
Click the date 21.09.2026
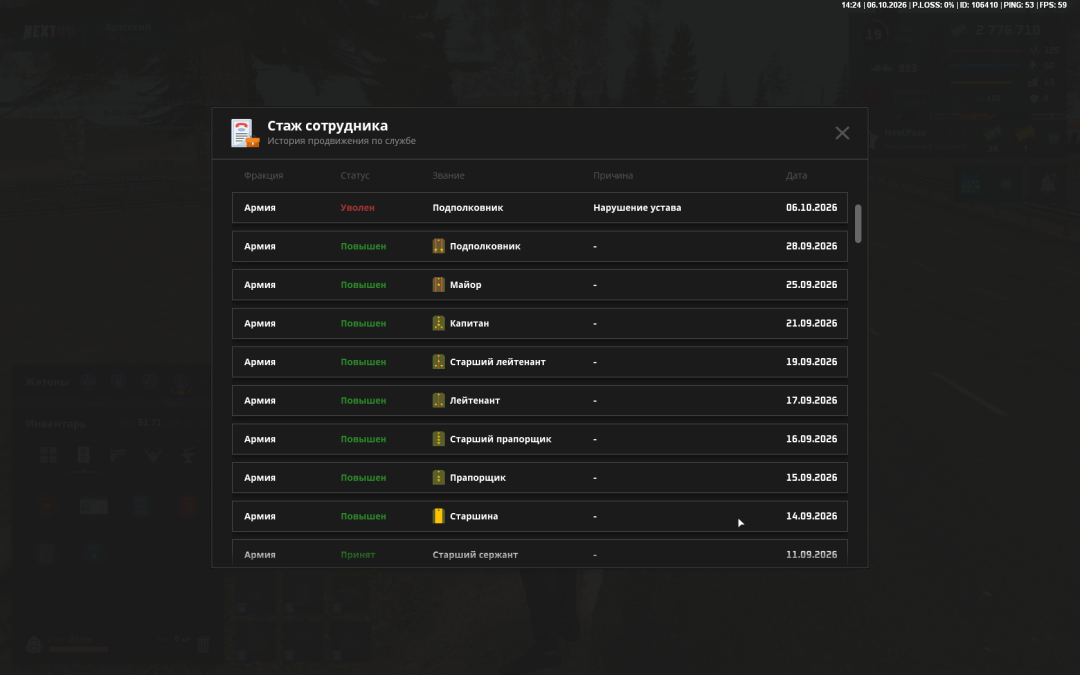(x=811, y=323)
